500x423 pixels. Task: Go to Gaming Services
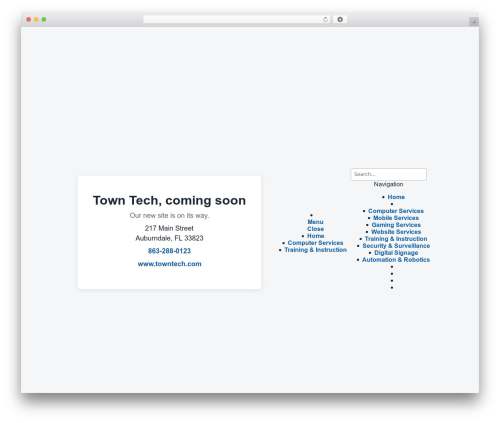coord(396,225)
